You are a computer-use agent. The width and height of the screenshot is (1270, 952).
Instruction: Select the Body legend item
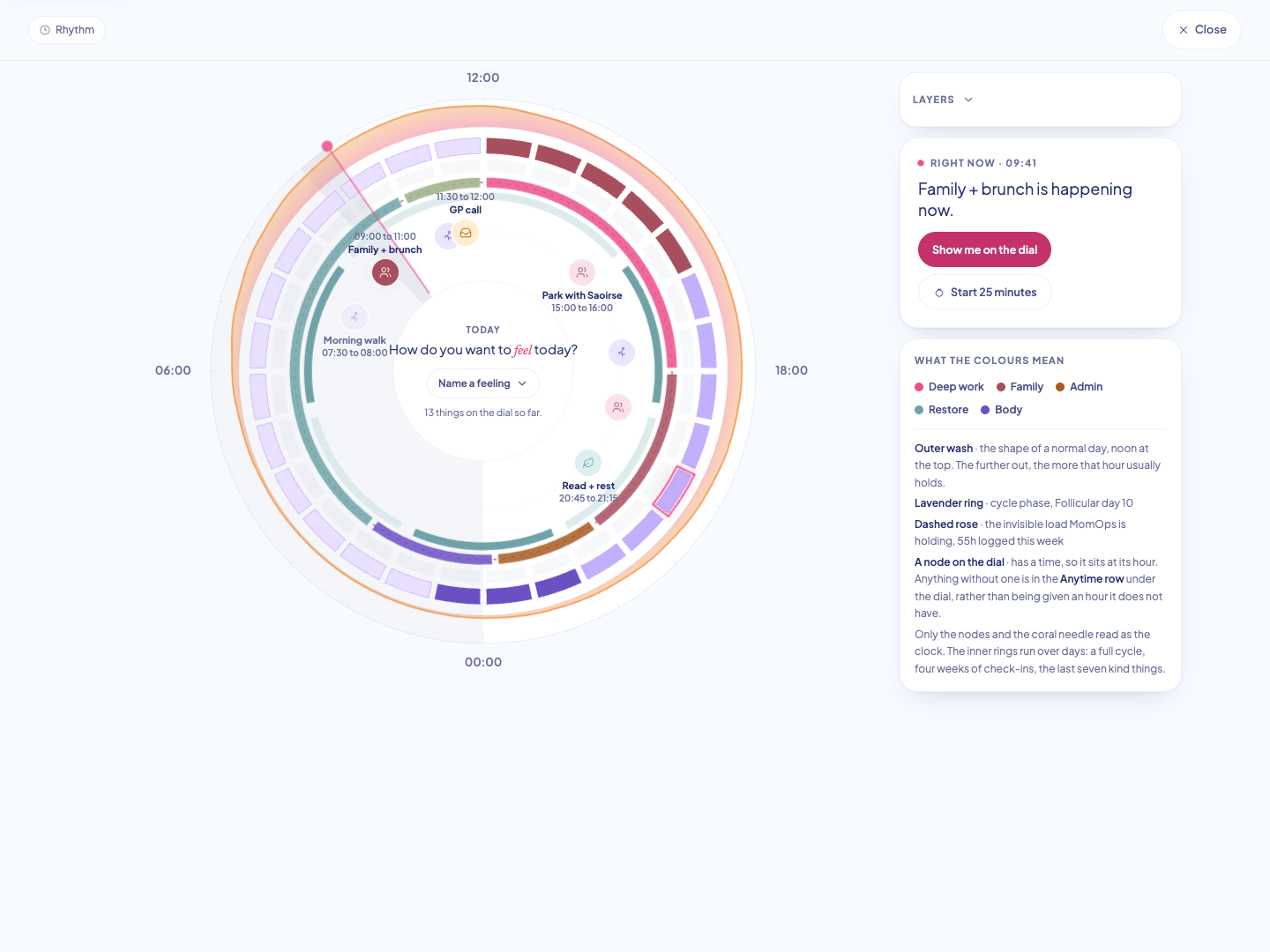[x=1001, y=410]
